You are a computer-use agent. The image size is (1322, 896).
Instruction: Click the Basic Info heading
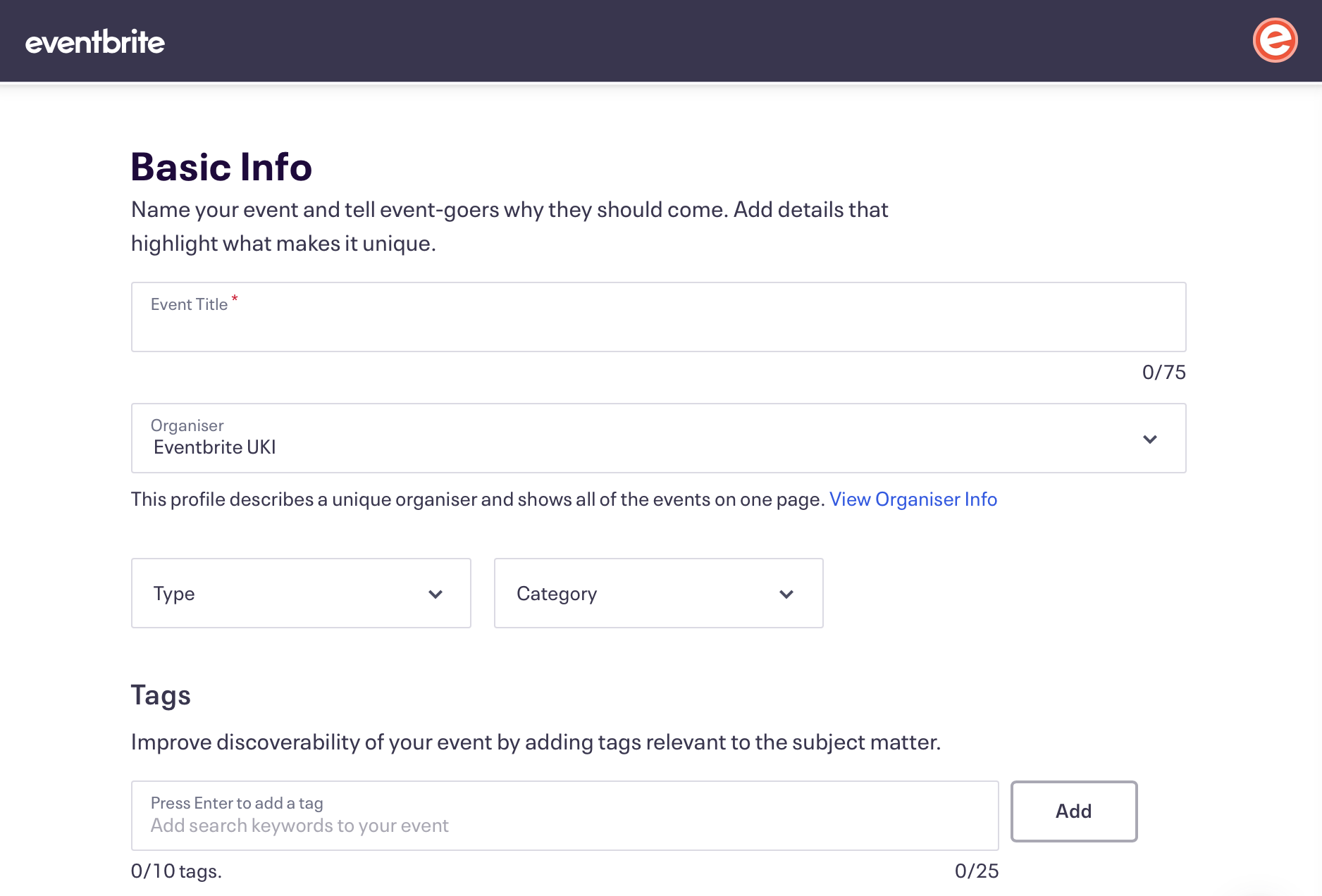click(x=221, y=167)
